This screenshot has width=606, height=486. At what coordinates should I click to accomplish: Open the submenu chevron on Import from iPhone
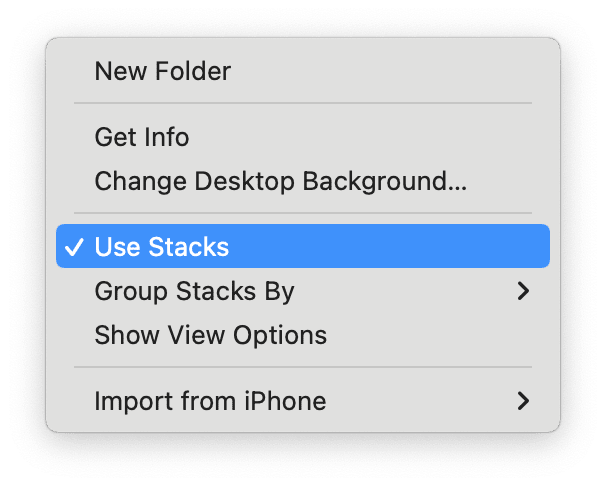tap(522, 401)
